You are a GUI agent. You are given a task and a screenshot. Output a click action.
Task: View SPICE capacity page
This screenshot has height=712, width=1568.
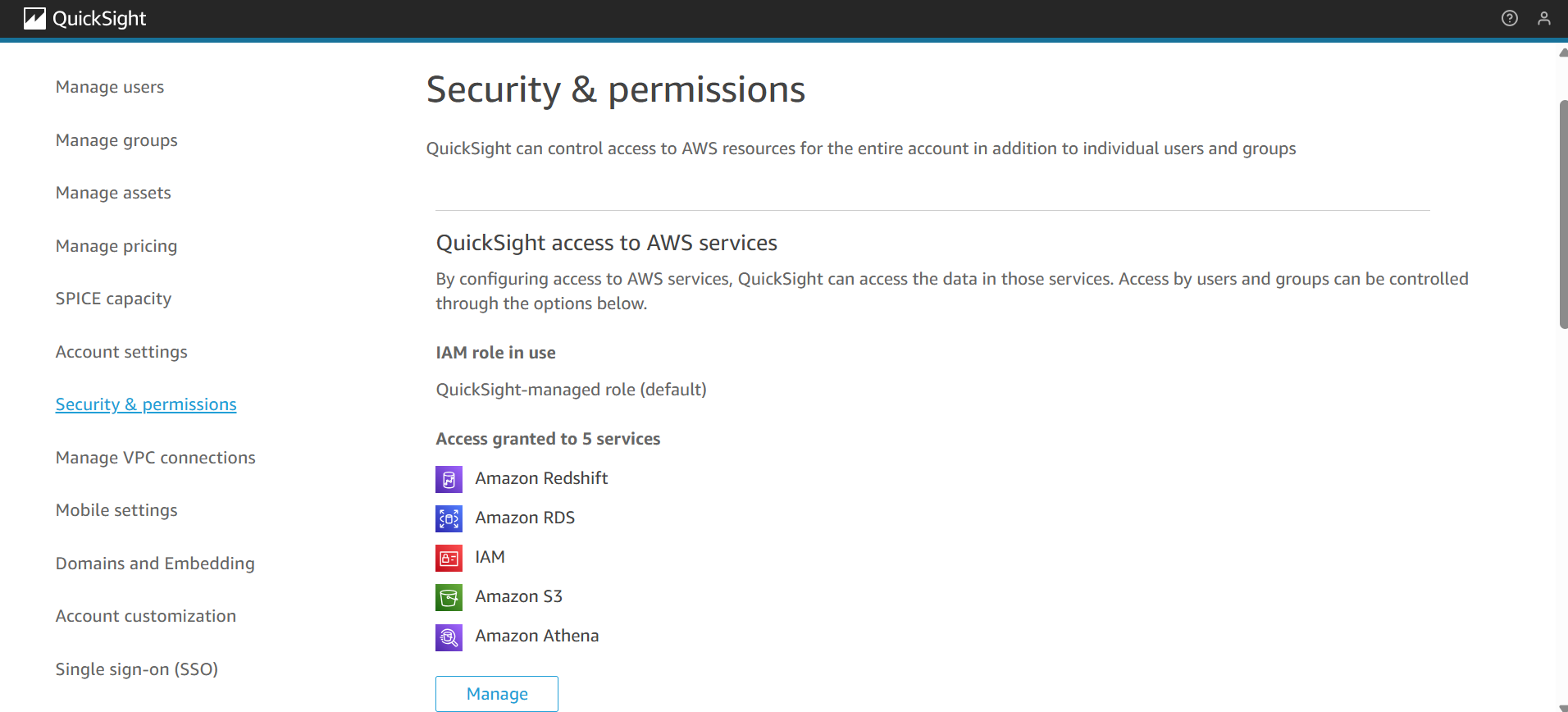tap(113, 299)
